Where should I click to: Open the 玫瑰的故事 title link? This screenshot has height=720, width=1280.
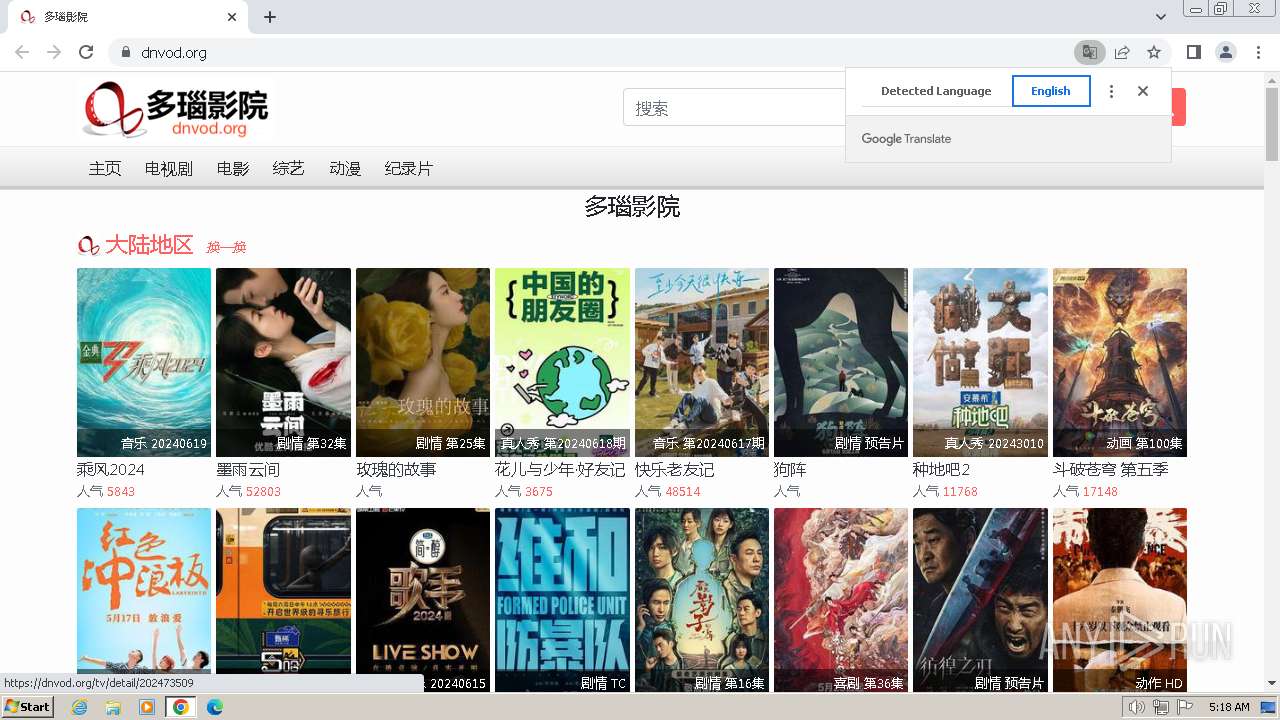(x=396, y=470)
